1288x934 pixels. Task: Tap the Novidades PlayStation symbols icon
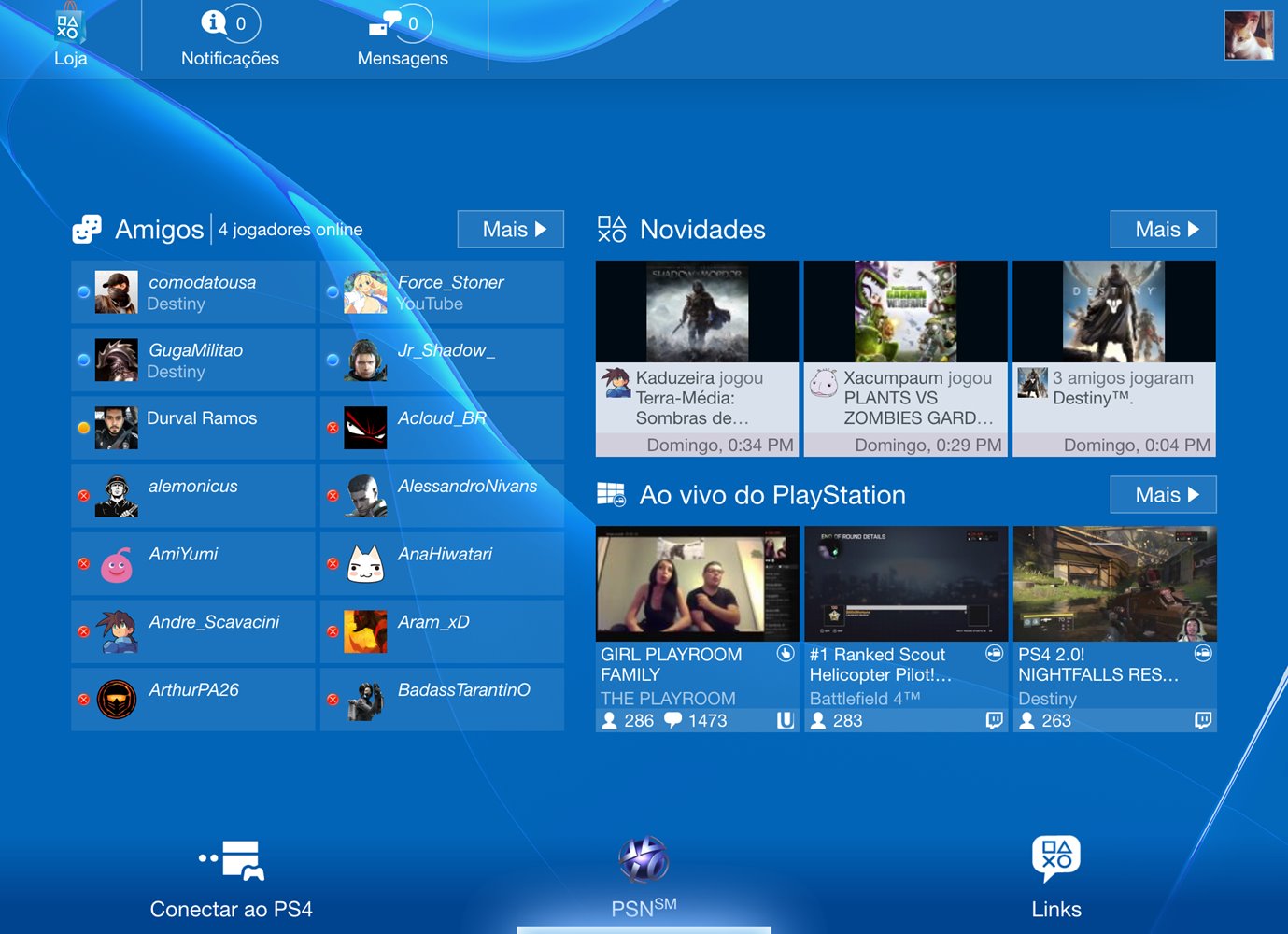(612, 229)
